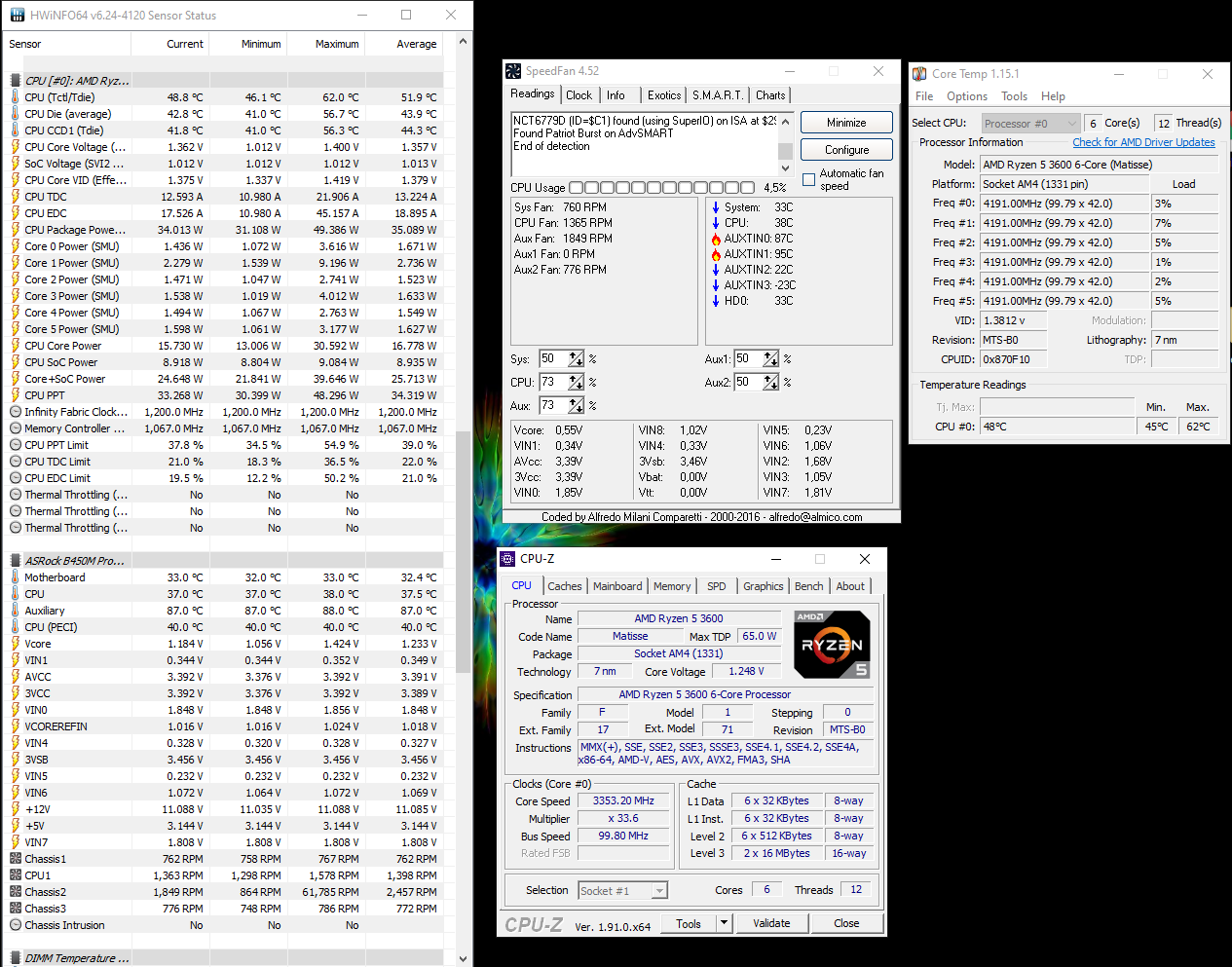Image resolution: width=1232 pixels, height=967 pixels.
Task: Click the chip icon for ASRock B450M Pro section
Action: [x=16, y=561]
